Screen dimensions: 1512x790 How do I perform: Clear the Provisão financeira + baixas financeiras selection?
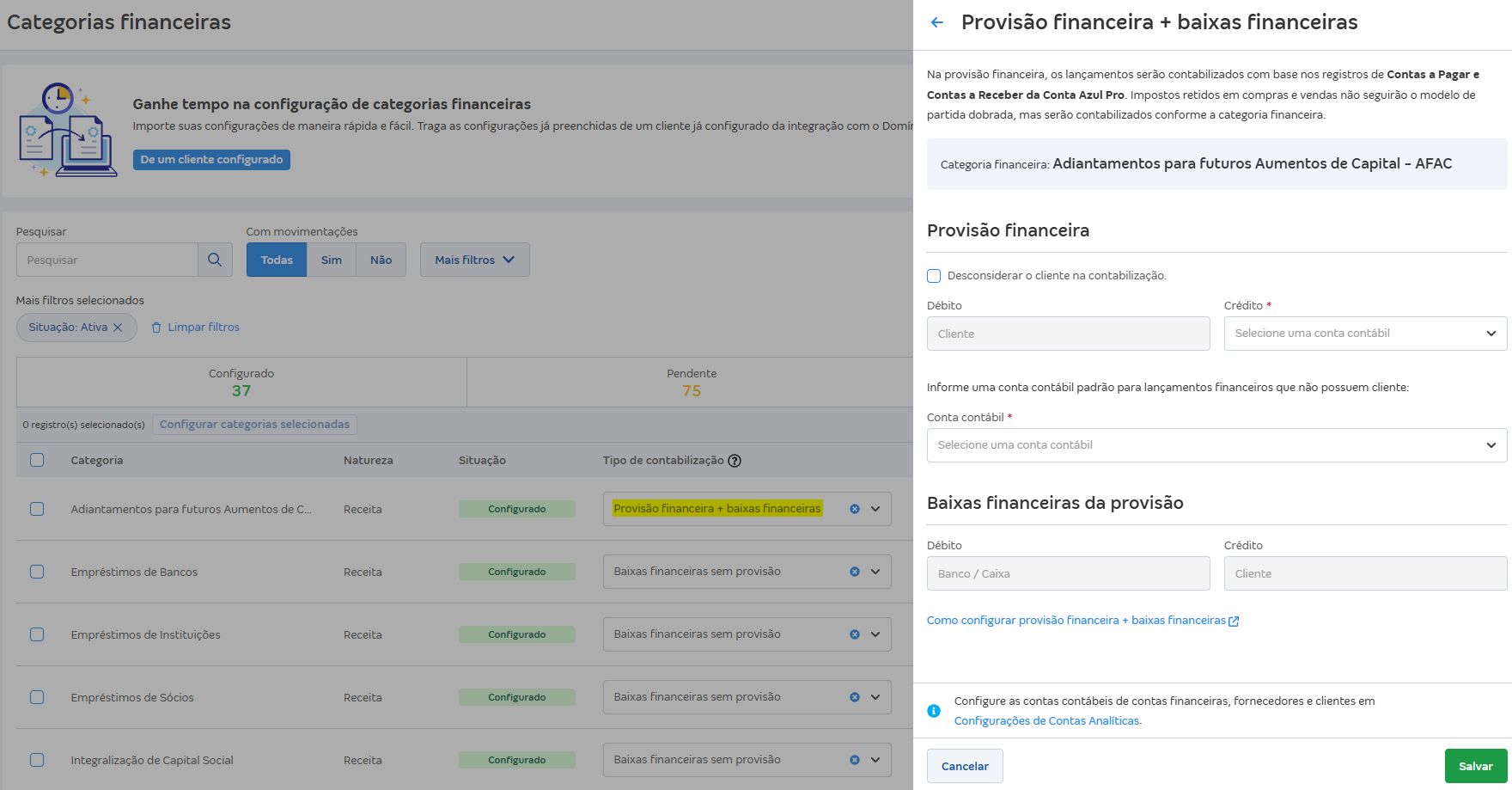click(x=854, y=508)
